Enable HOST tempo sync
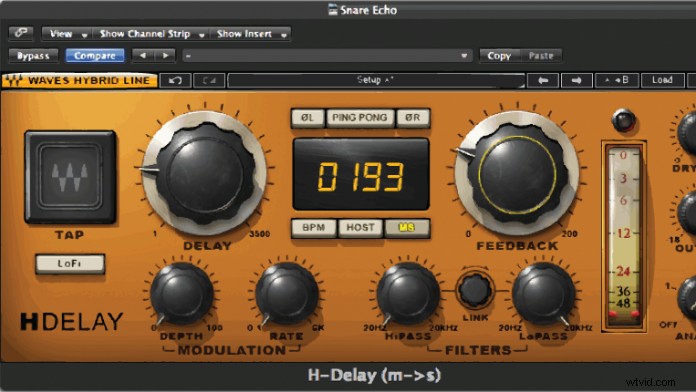Image resolution: width=696 pixels, height=392 pixels. [360, 228]
